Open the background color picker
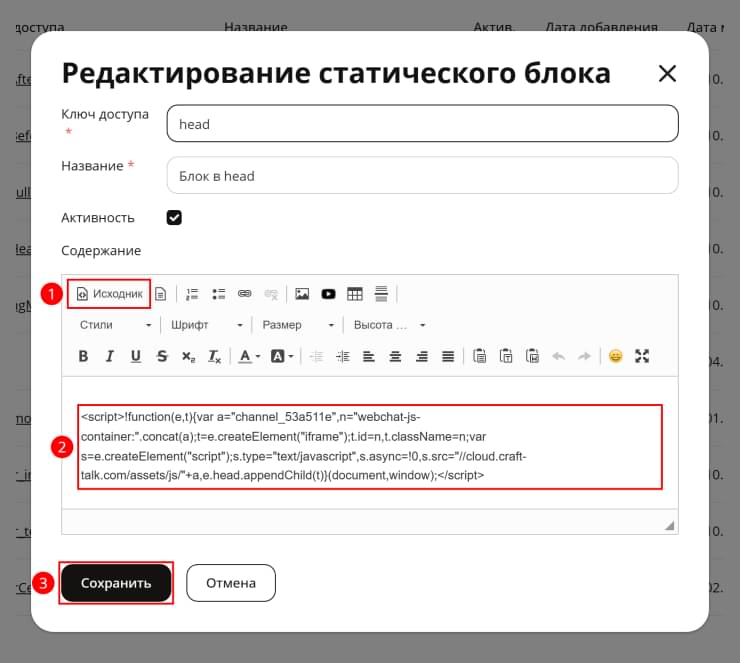The height and width of the screenshot is (663, 740). pyautogui.click(x=282, y=356)
